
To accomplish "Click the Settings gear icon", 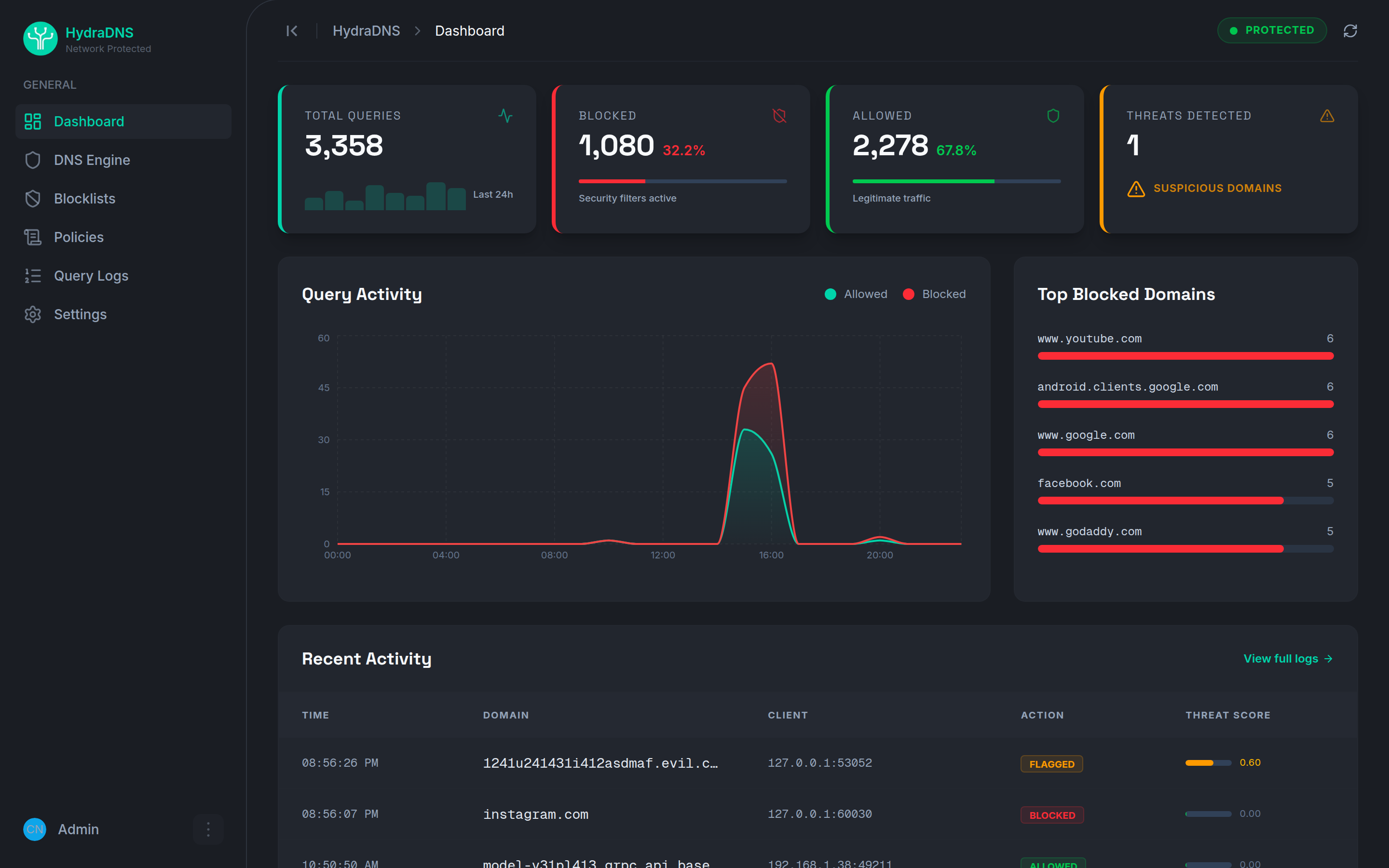I will (33, 314).
